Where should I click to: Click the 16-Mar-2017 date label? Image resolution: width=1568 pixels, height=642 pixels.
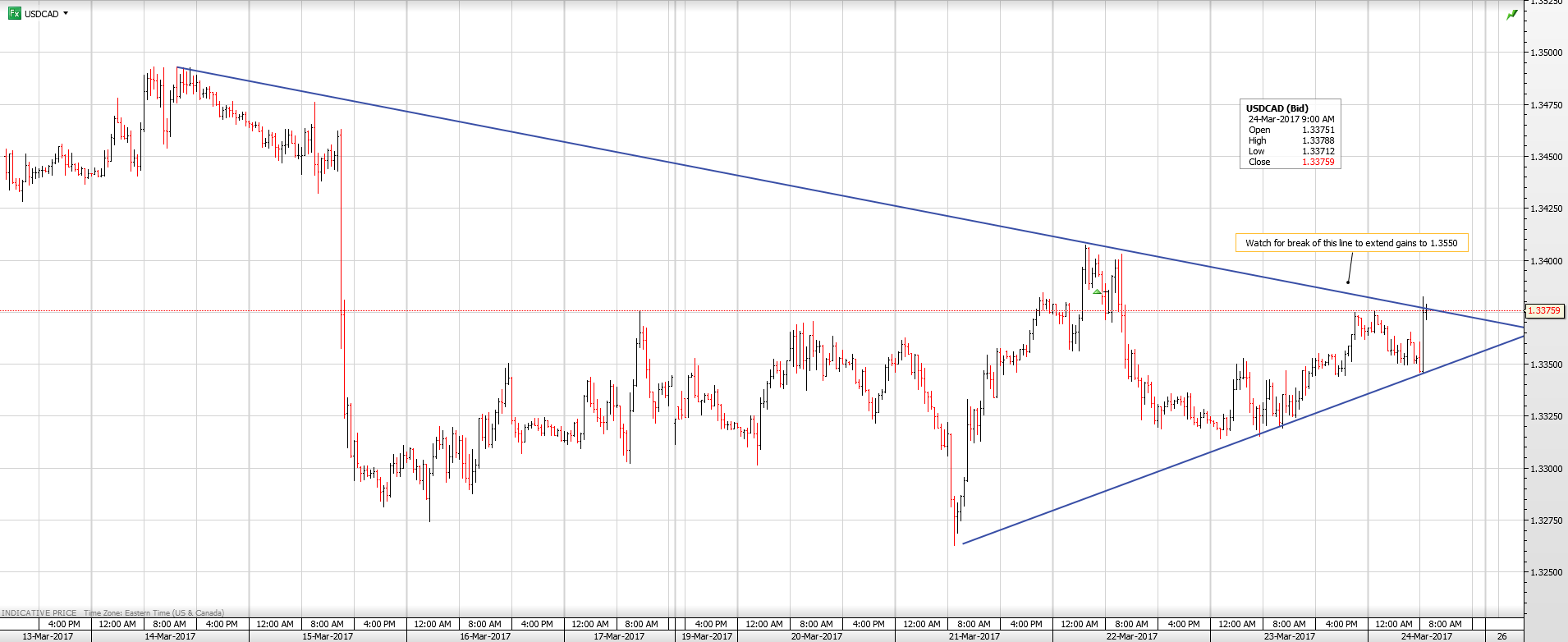484,636
